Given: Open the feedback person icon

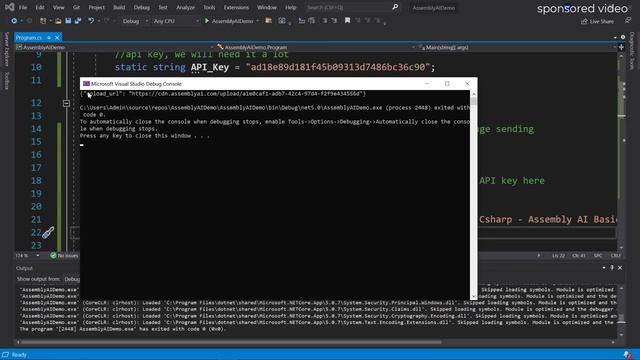Looking at the screenshot, I should pyautogui.click(x=628, y=20).
